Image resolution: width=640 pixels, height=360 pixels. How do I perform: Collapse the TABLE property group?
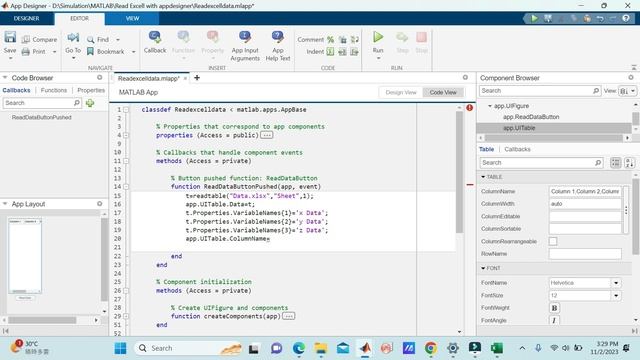483,177
